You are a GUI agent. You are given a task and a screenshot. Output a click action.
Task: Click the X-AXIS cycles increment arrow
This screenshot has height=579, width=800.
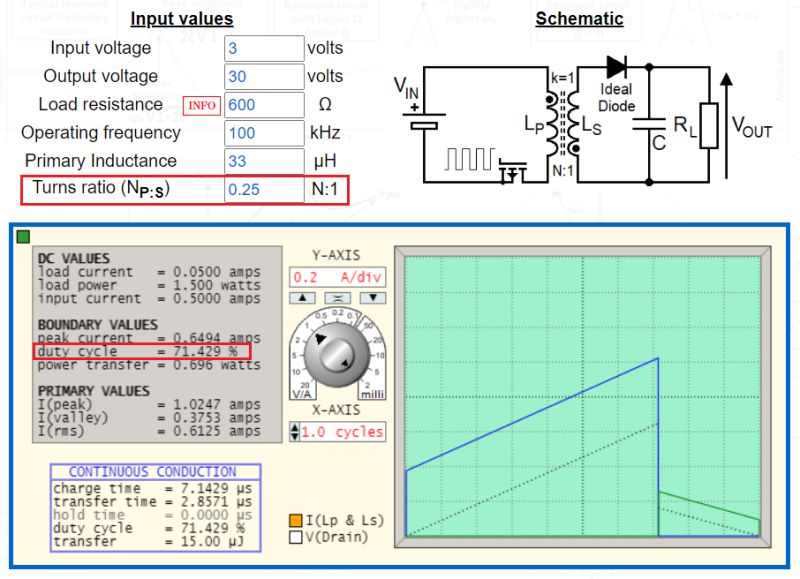point(295,428)
